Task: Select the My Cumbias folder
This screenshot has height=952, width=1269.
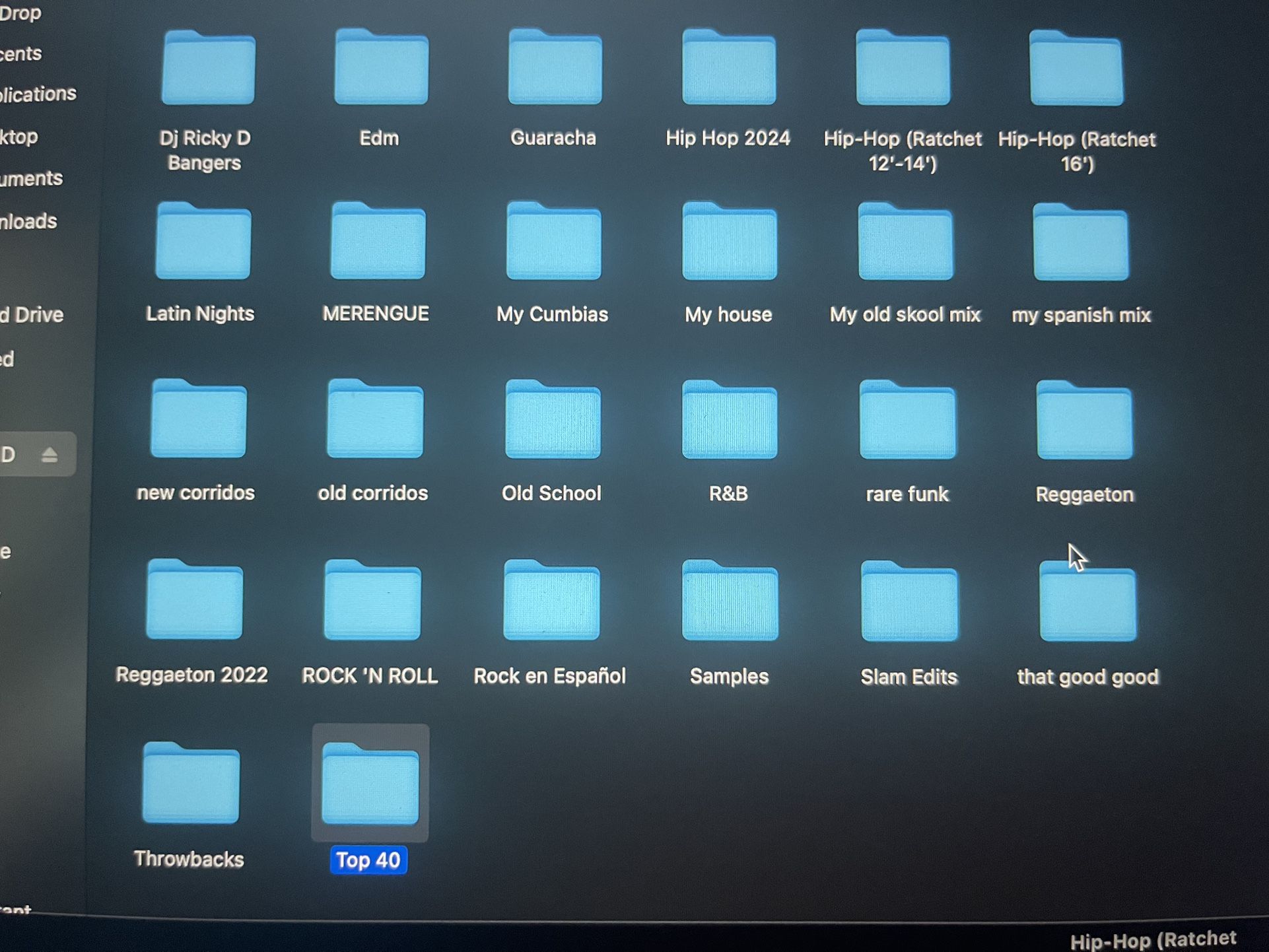Action: [553, 244]
